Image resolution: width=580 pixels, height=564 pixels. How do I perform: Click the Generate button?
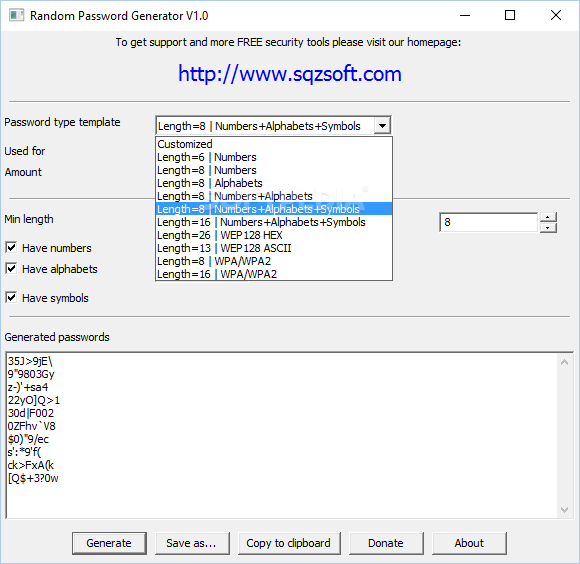109,543
